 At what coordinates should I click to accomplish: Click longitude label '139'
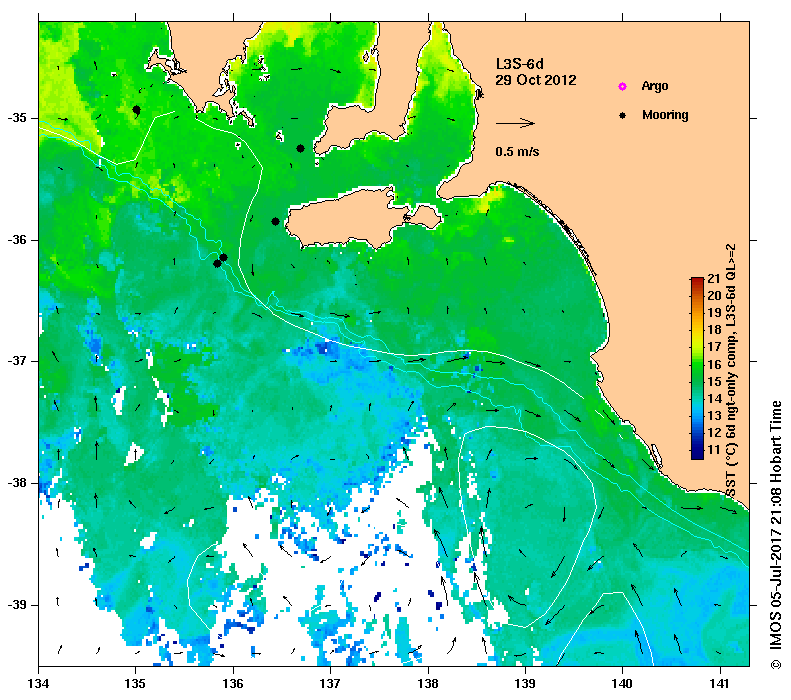(x=526, y=684)
